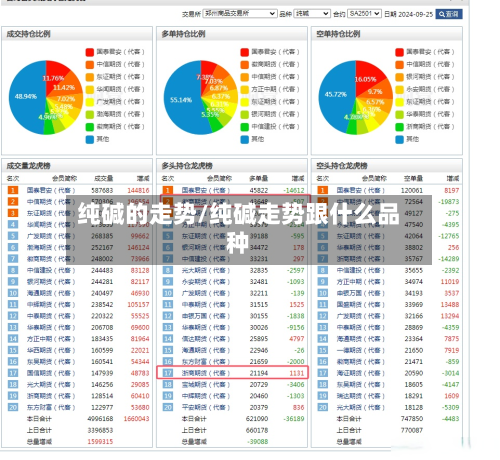Click rank 20 blue badge in 成交量龙虎榜
The width and height of the screenshot is (500, 460).
point(13,407)
